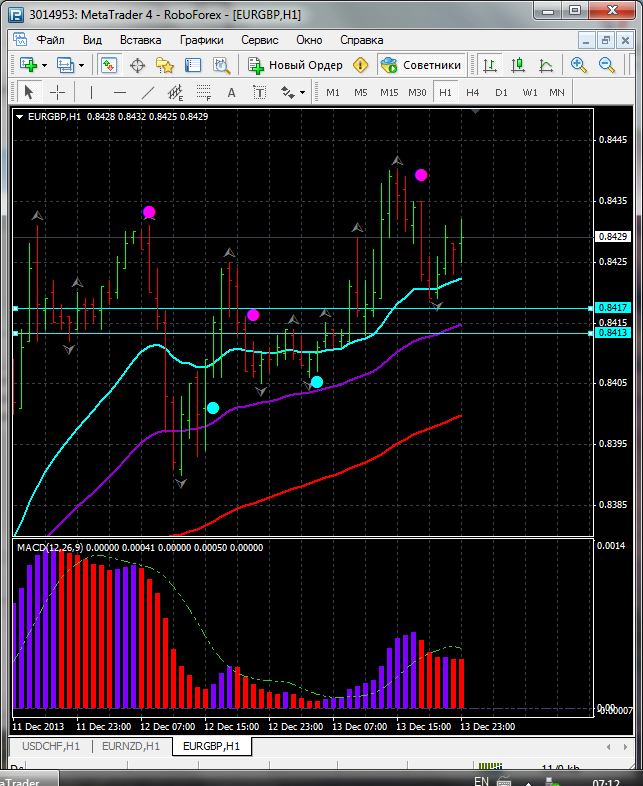The height and width of the screenshot is (786, 643).
Task: Open the Market Watch panel icon
Action: coord(108,65)
